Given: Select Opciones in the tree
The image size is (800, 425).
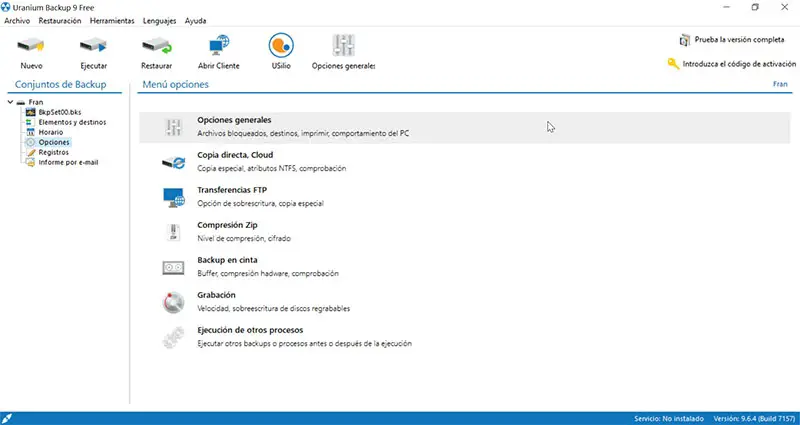Looking at the screenshot, I should [54, 142].
